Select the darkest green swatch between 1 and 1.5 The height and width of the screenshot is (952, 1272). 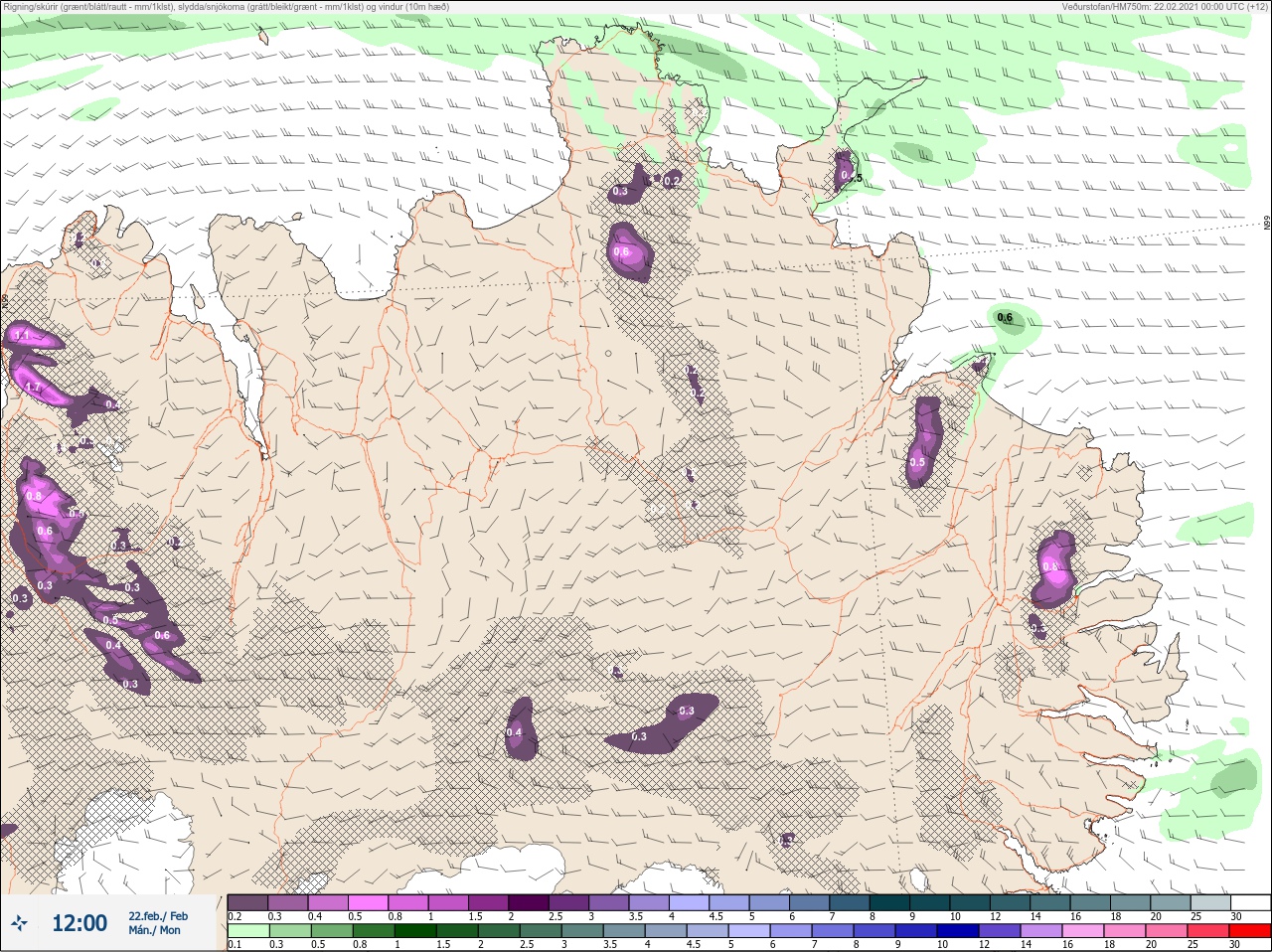[414, 931]
